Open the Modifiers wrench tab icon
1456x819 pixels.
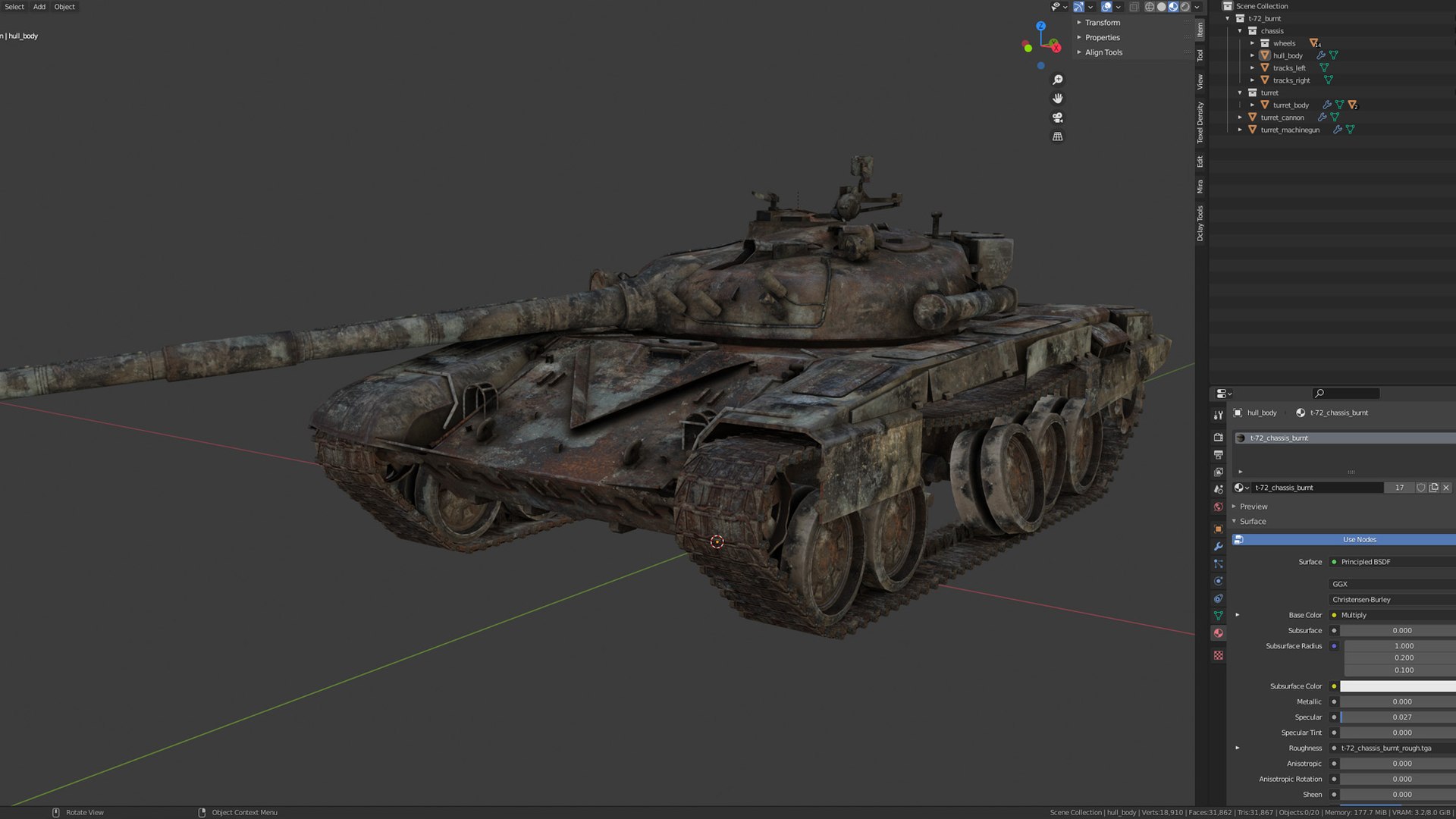(x=1219, y=546)
